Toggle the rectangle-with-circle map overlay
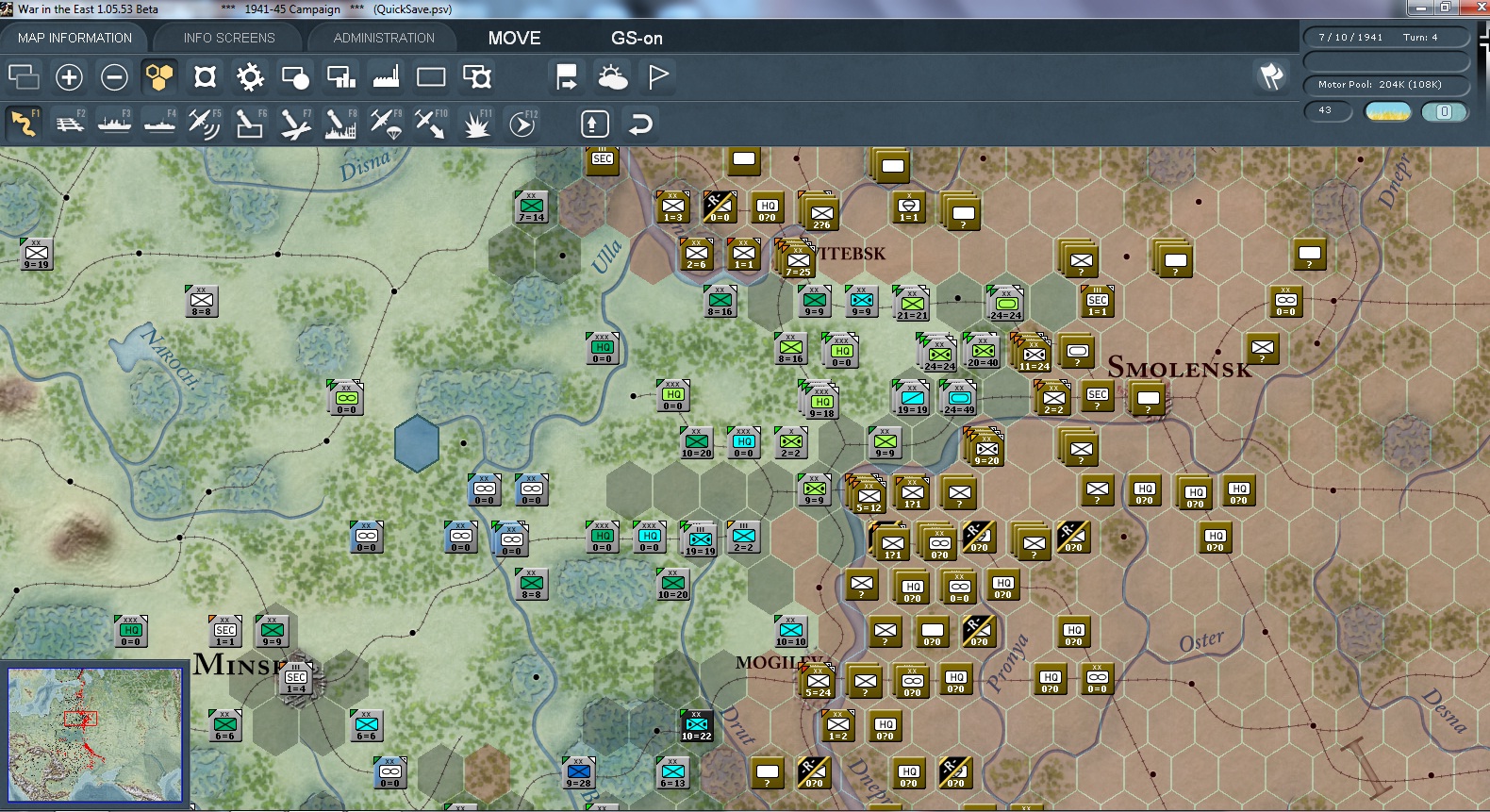 tap(295, 76)
